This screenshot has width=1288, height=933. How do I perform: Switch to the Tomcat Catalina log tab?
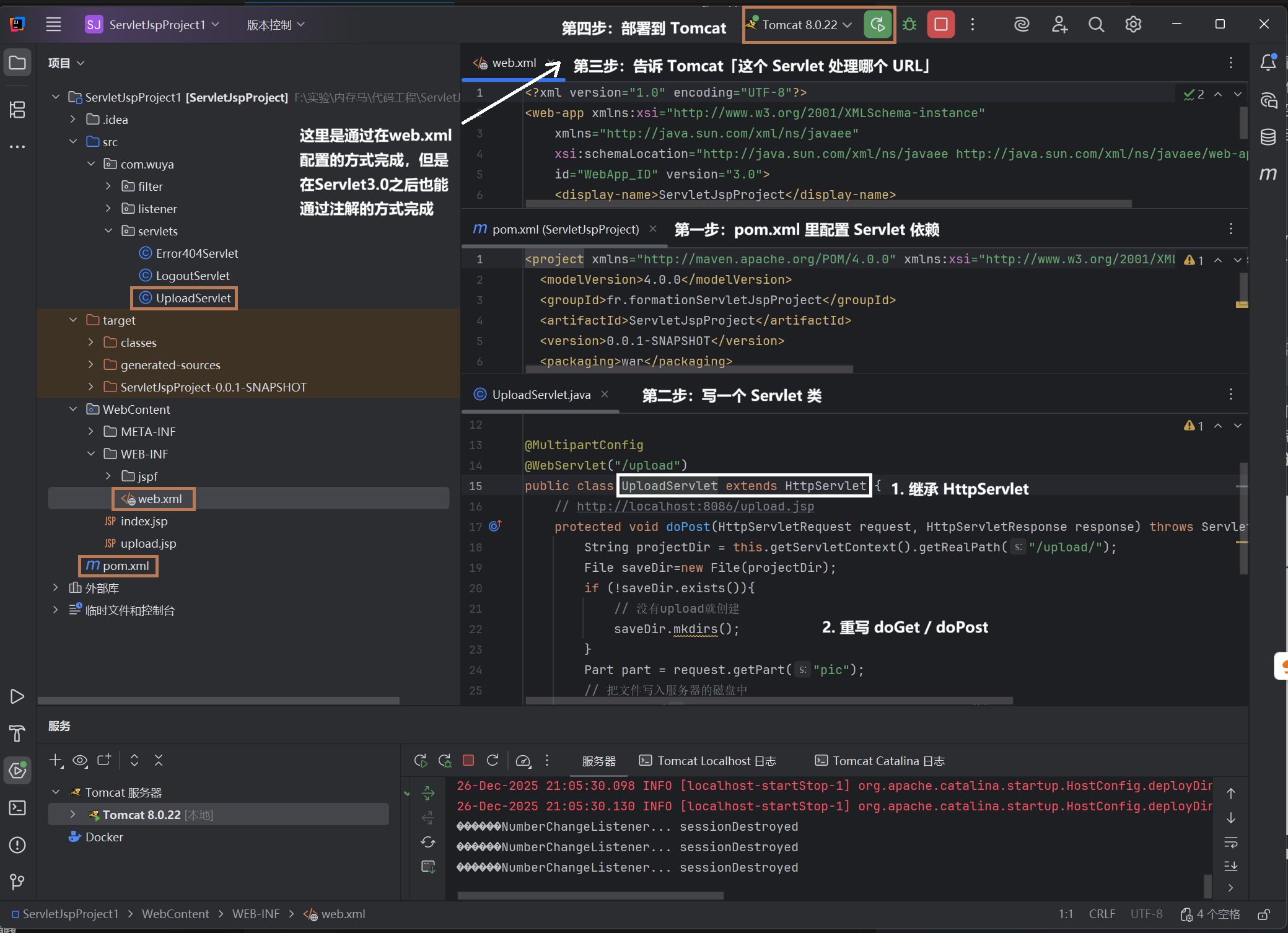tap(880, 761)
